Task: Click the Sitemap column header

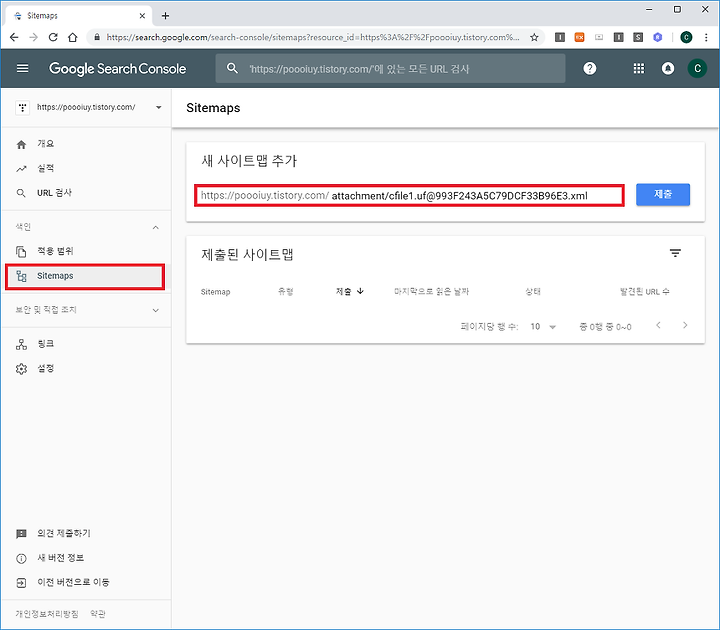Action: [215, 292]
